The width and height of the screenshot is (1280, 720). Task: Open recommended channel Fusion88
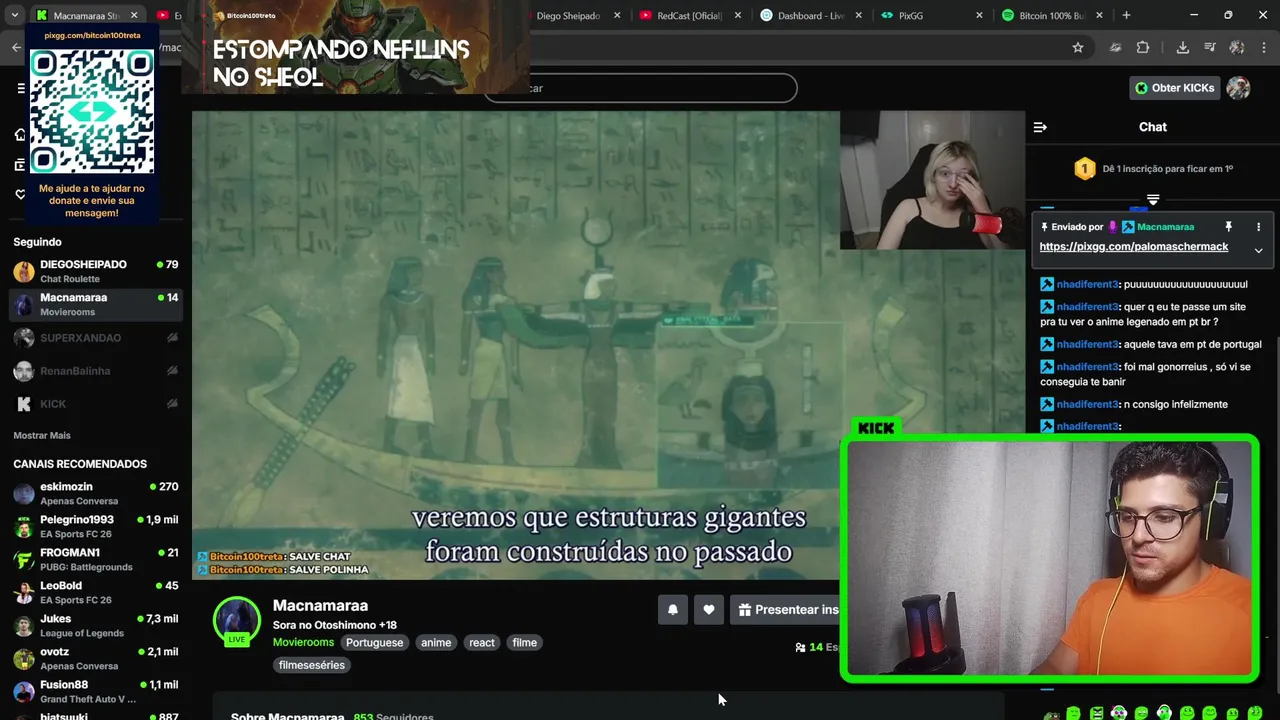pyautogui.click(x=95, y=691)
